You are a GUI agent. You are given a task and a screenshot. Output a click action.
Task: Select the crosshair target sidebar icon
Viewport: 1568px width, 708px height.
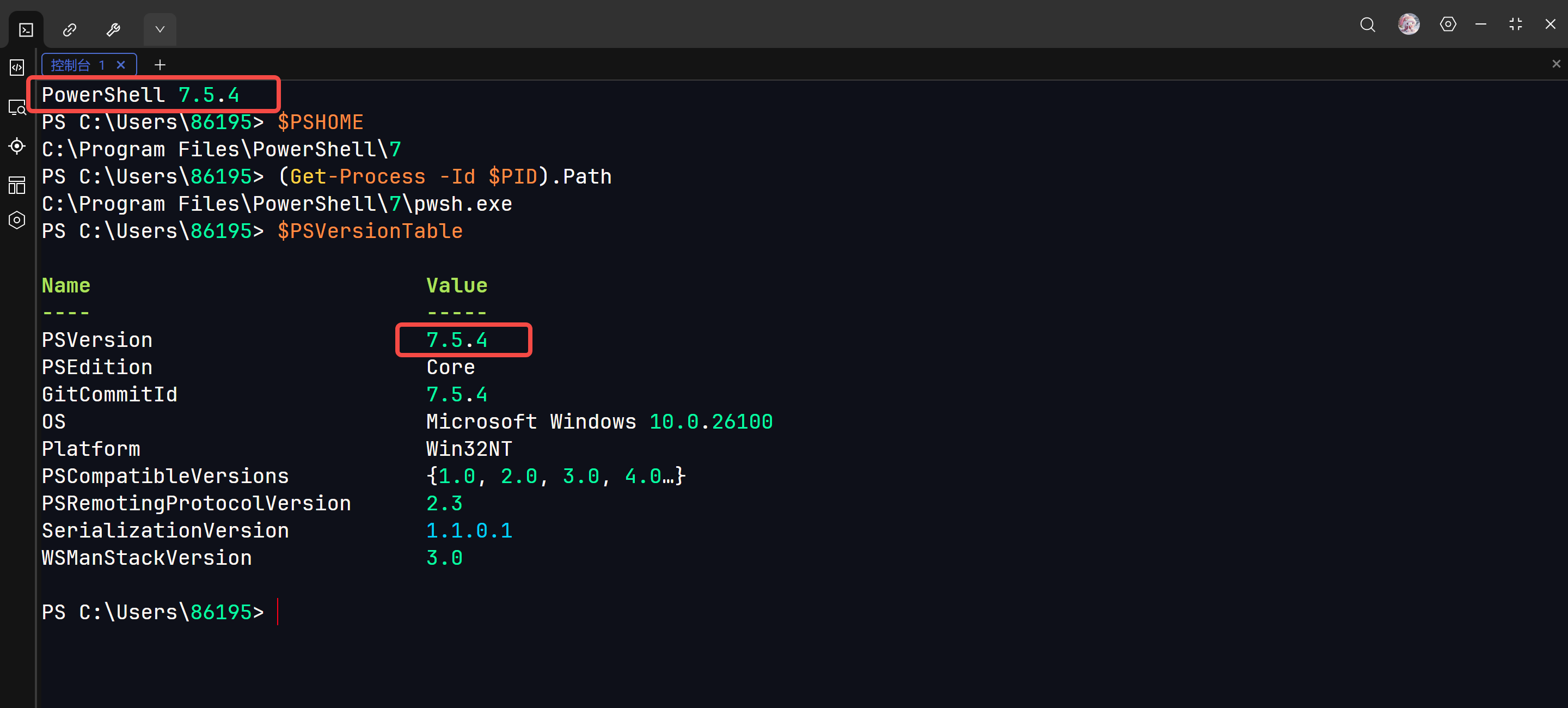[17, 146]
